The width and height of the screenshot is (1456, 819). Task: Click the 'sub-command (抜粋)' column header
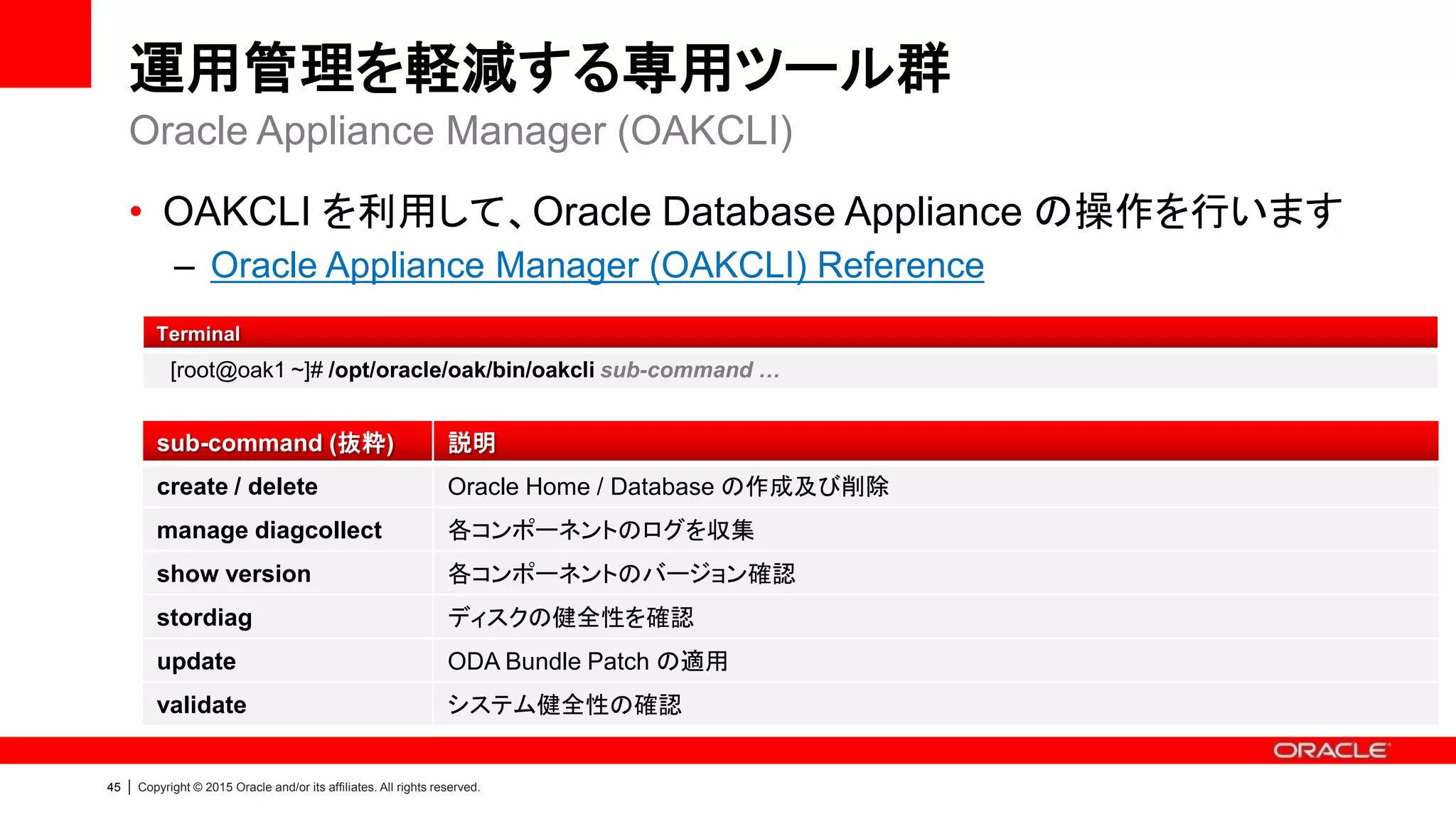[287, 441]
